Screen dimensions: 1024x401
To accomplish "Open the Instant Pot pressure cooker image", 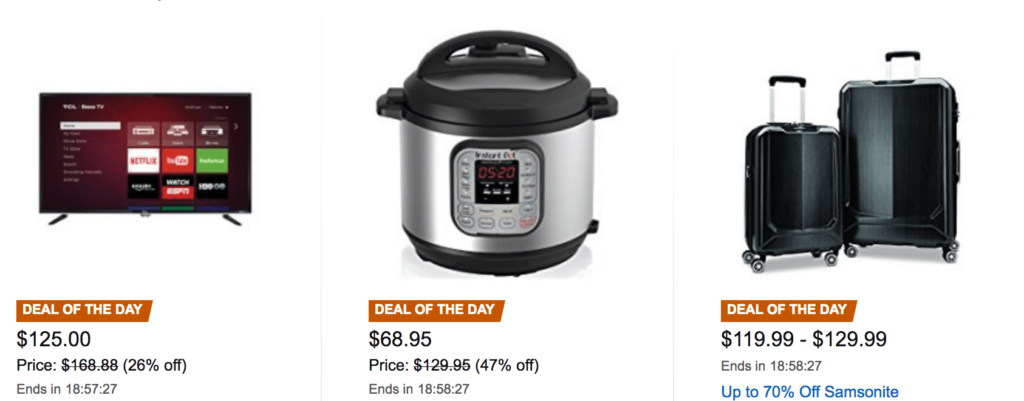I will (x=497, y=153).
